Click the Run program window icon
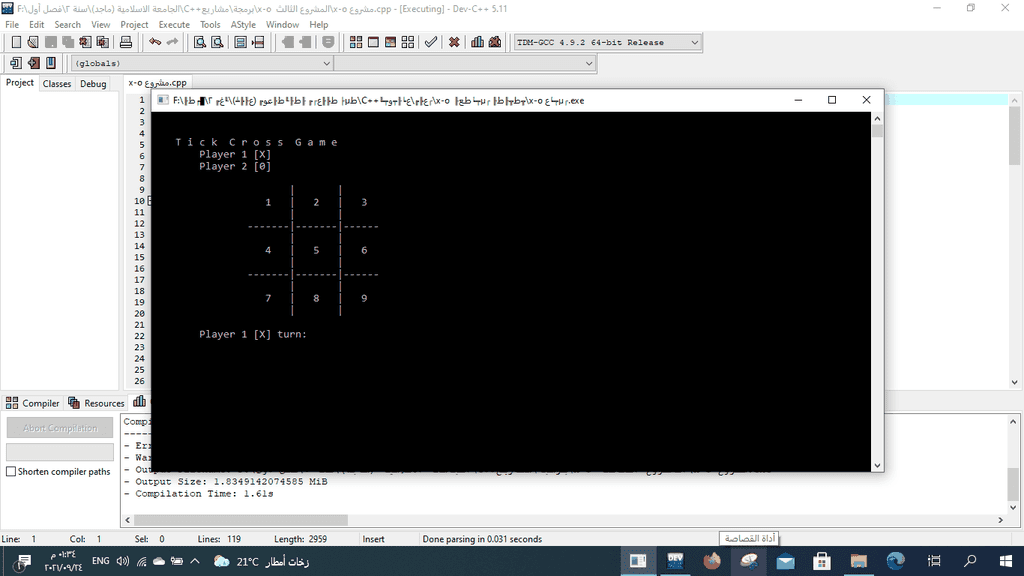 pyautogui.click(x=373, y=42)
